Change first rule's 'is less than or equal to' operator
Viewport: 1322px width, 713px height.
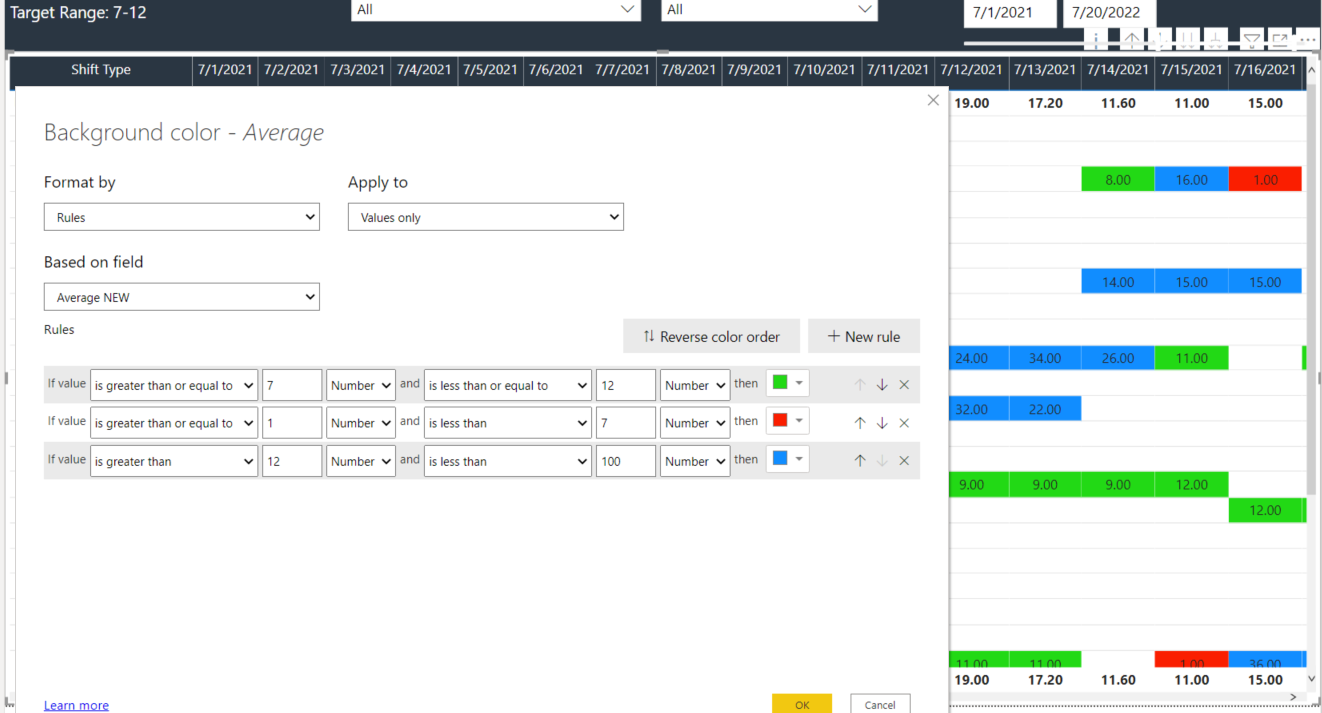point(508,385)
